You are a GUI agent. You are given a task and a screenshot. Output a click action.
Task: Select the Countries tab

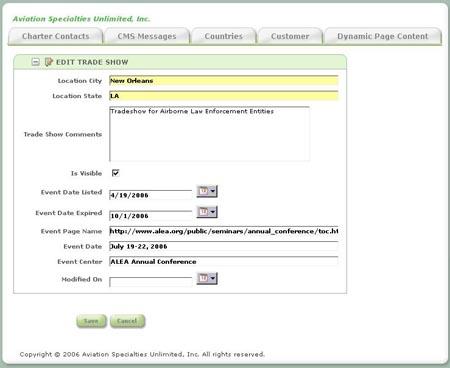coord(224,36)
